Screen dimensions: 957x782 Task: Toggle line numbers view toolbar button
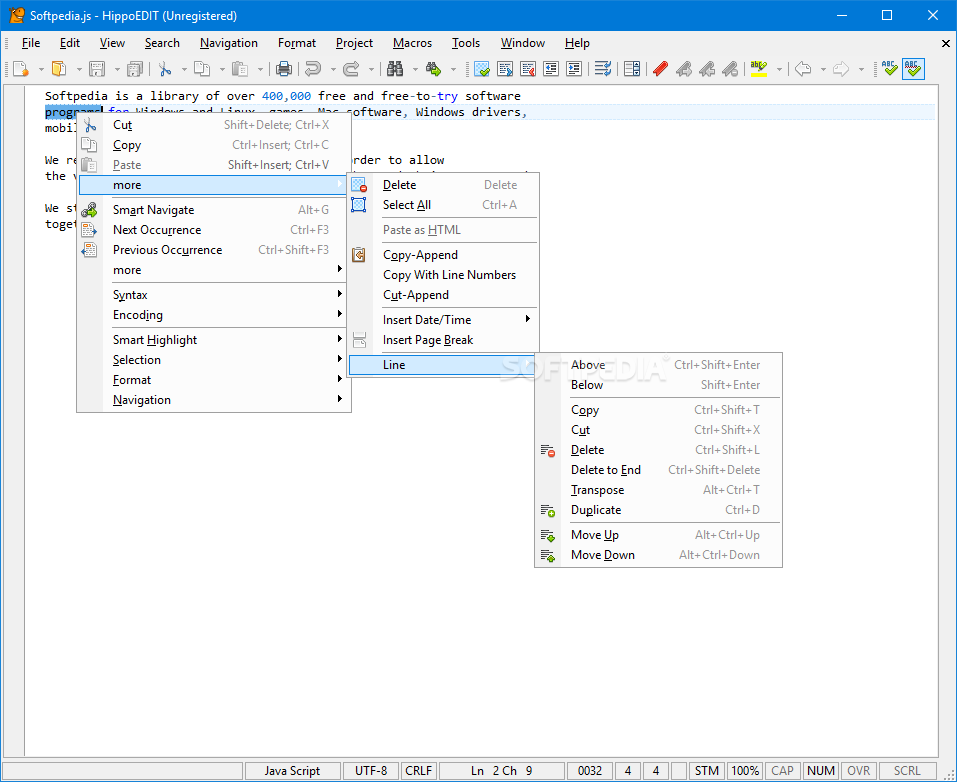(x=632, y=69)
